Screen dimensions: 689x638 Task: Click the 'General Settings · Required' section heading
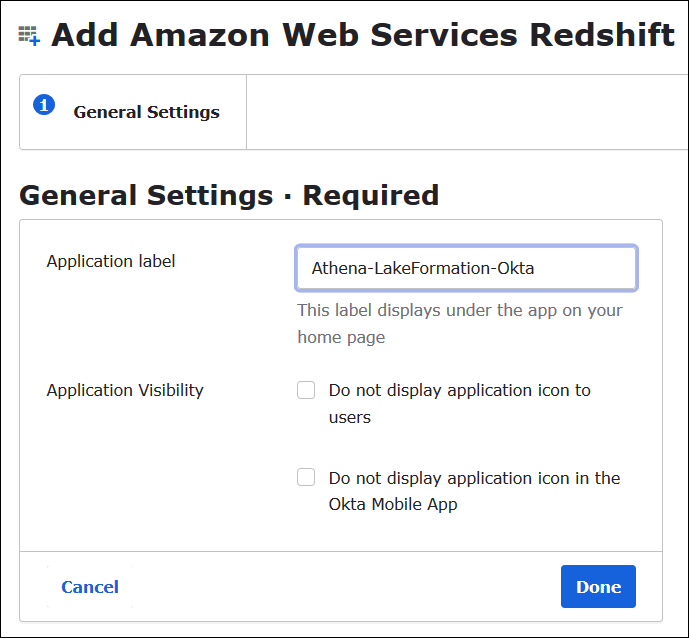[229, 195]
